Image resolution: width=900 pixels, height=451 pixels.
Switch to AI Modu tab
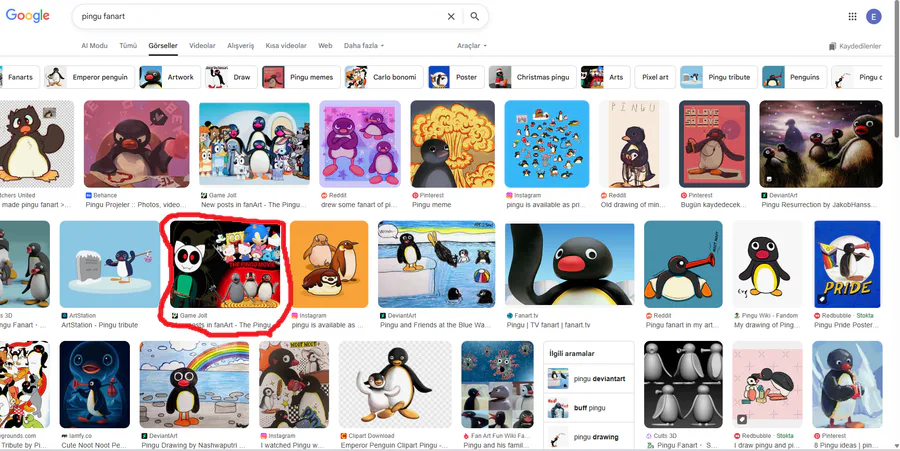pos(94,45)
